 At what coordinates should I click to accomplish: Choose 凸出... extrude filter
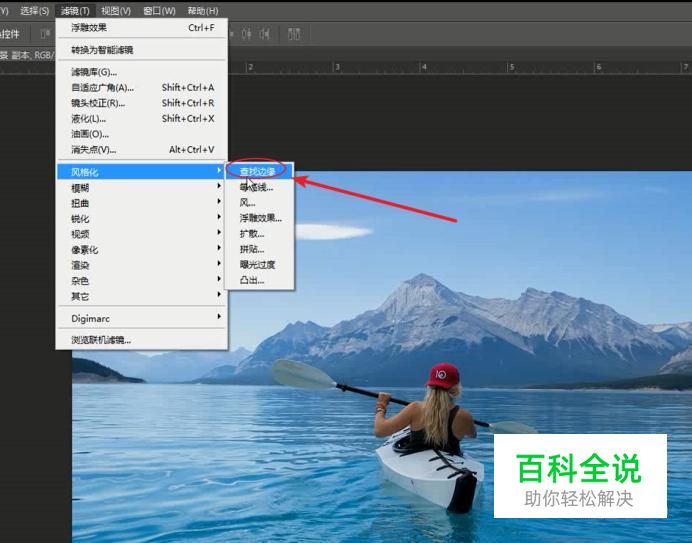[x=260, y=280]
